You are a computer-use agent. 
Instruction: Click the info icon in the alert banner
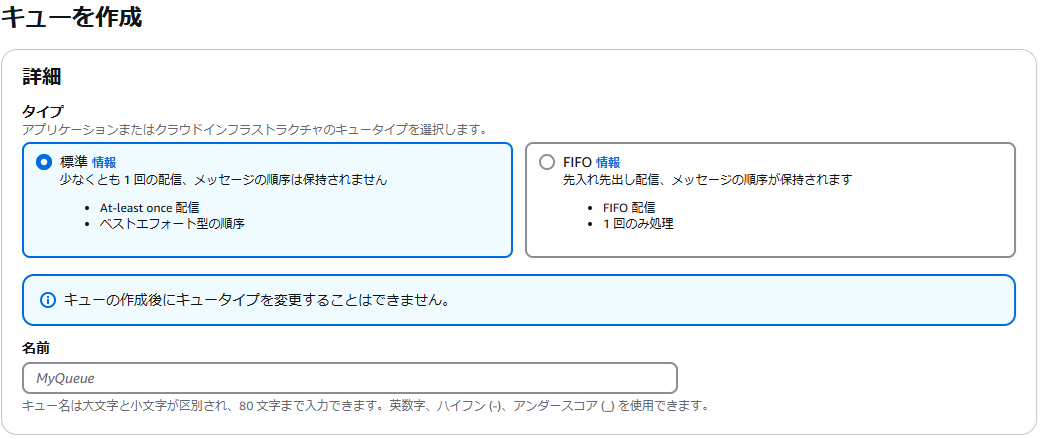click(x=47, y=300)
